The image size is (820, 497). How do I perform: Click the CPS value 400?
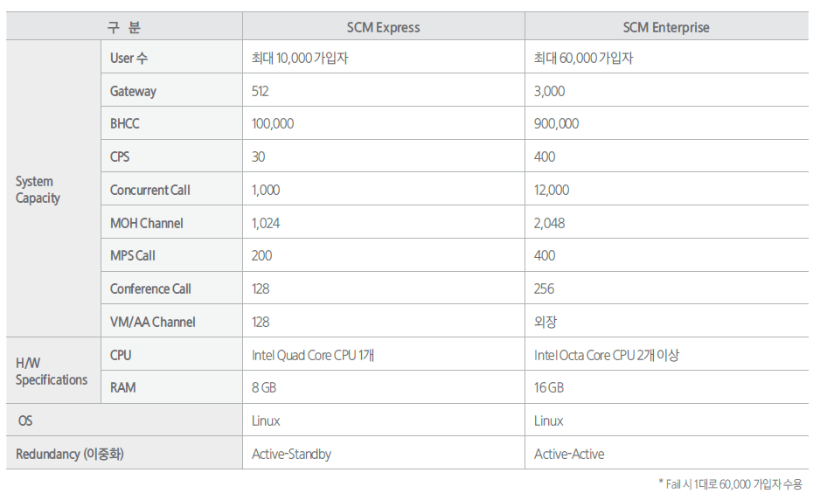pos(545,157)
